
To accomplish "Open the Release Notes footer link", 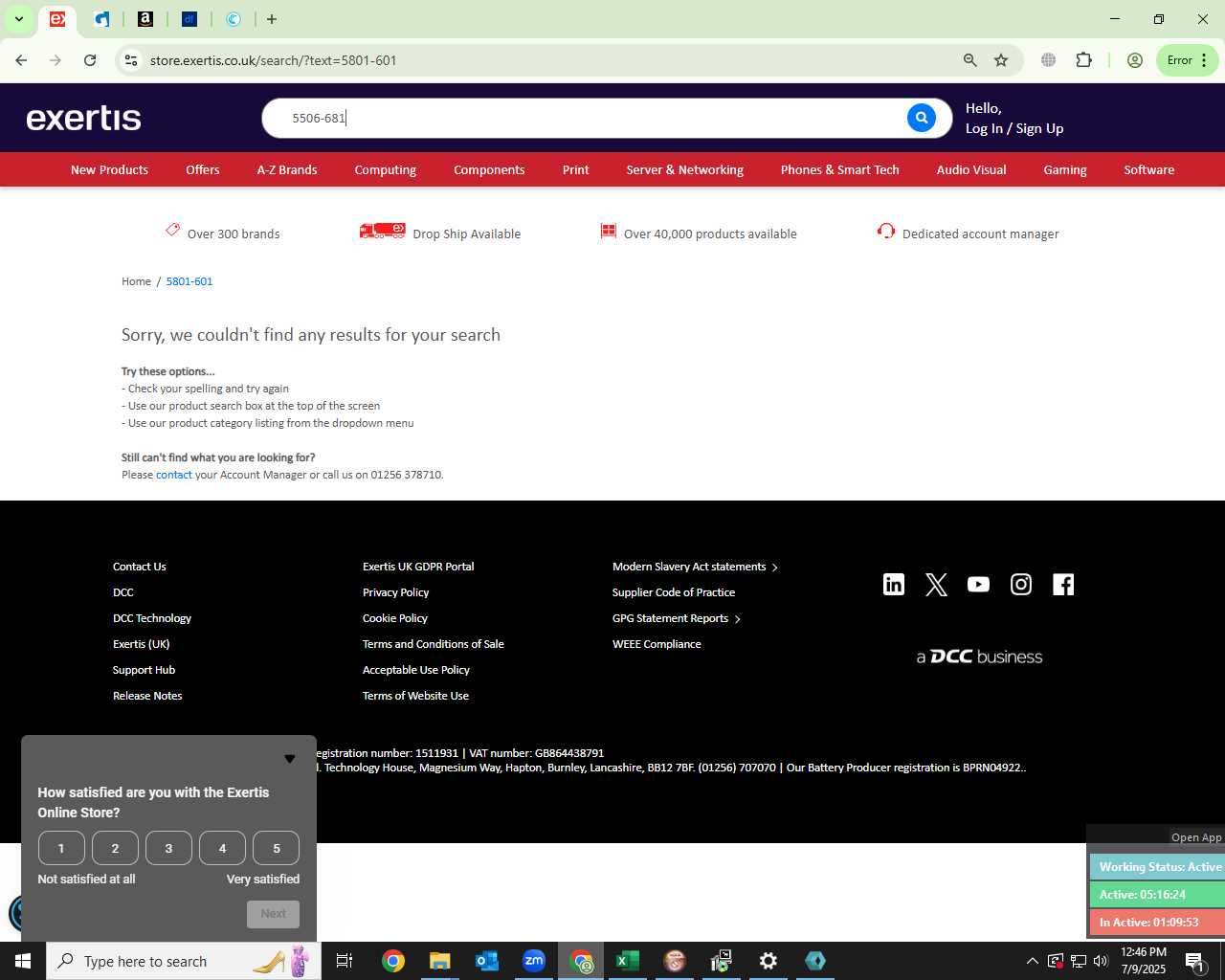I will 147,696.
